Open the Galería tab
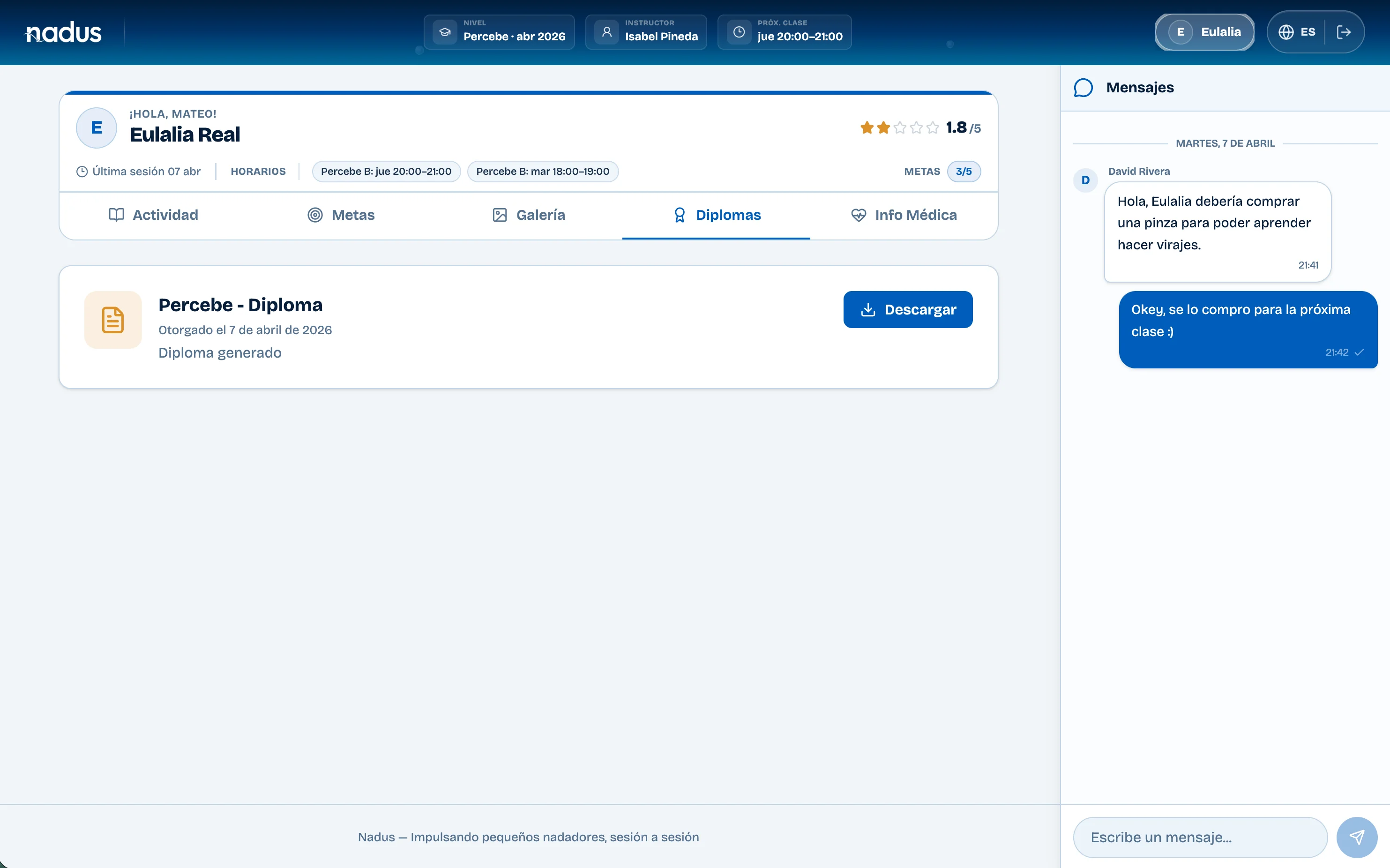 (529, 215)
